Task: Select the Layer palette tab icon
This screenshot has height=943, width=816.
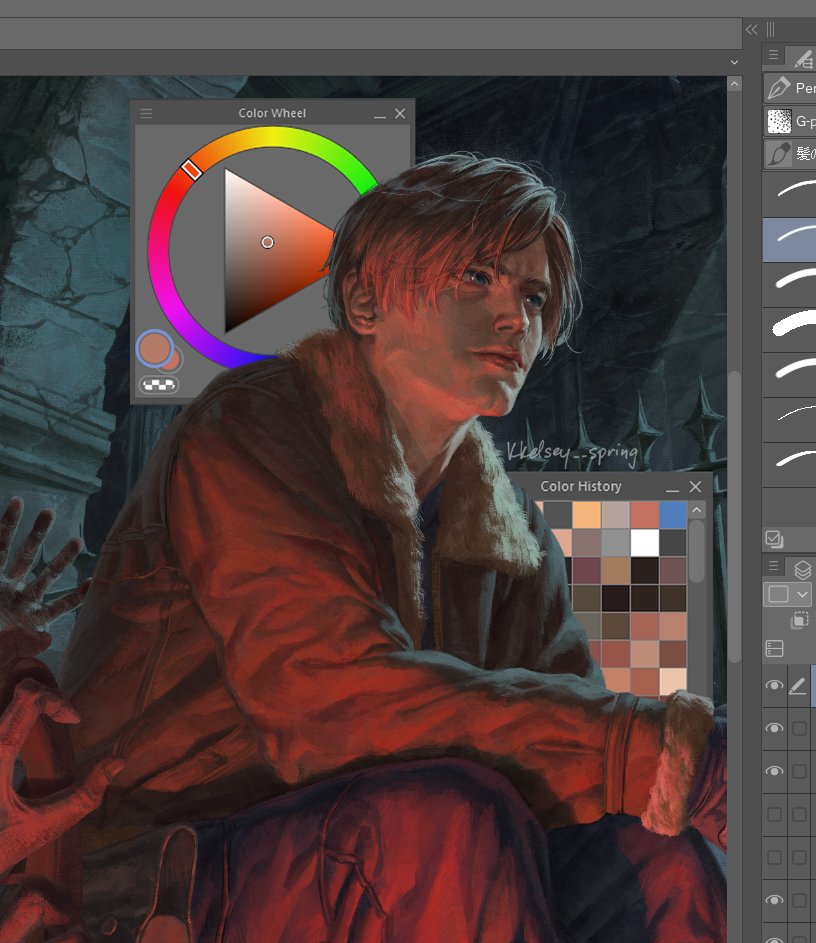Action: (802, 570)
